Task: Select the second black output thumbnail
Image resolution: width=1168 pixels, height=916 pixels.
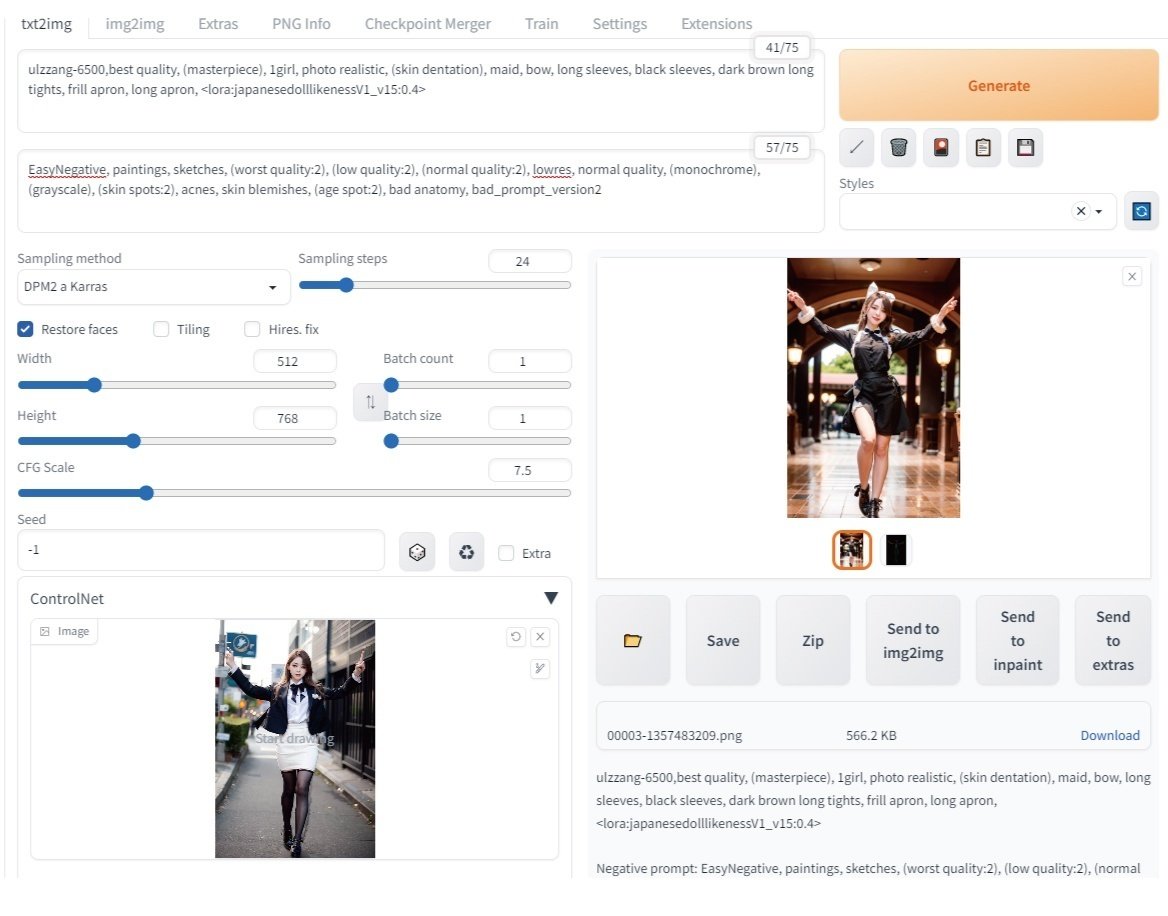Action: point(896,550)
